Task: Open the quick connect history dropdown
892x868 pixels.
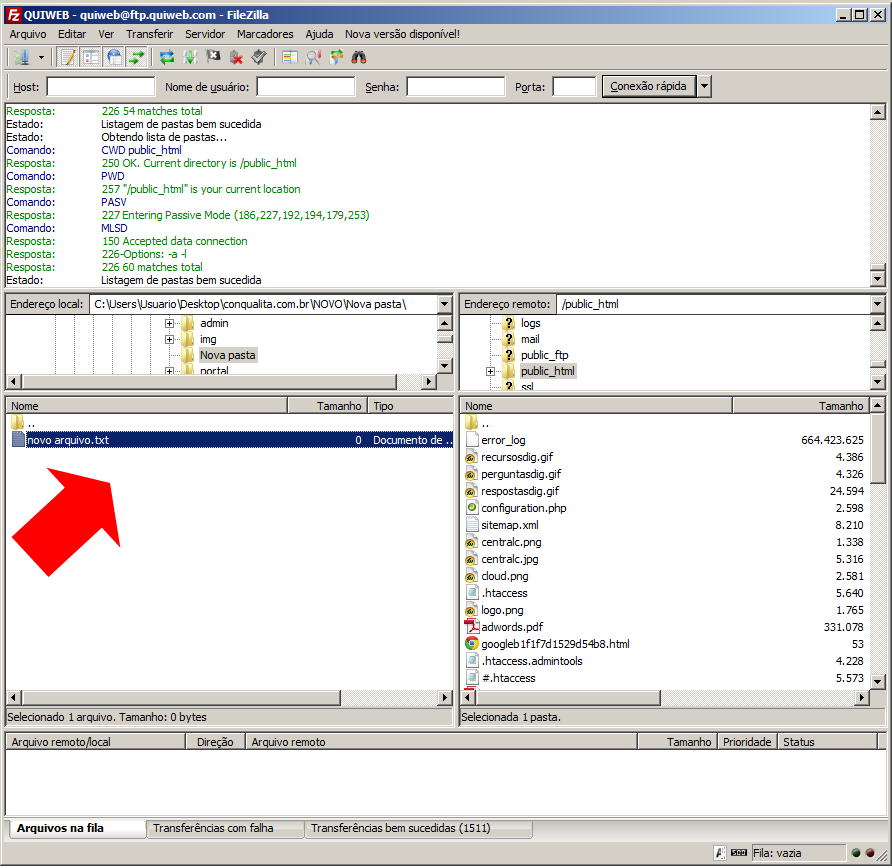Action: point(704,86)
